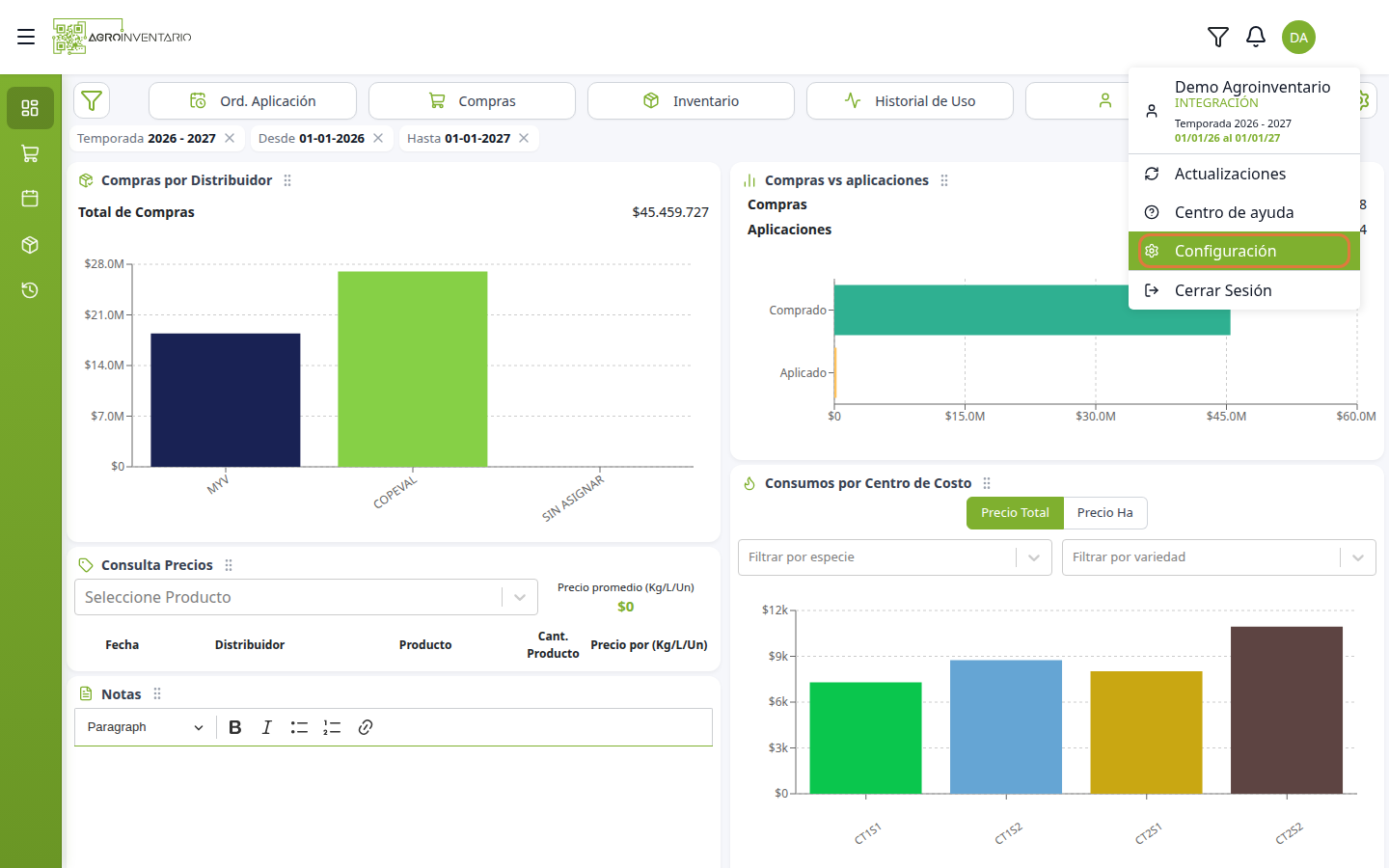Open the hamburger menu icon
The height and width of the screenshot is (868, 1389).
point(26,37)
